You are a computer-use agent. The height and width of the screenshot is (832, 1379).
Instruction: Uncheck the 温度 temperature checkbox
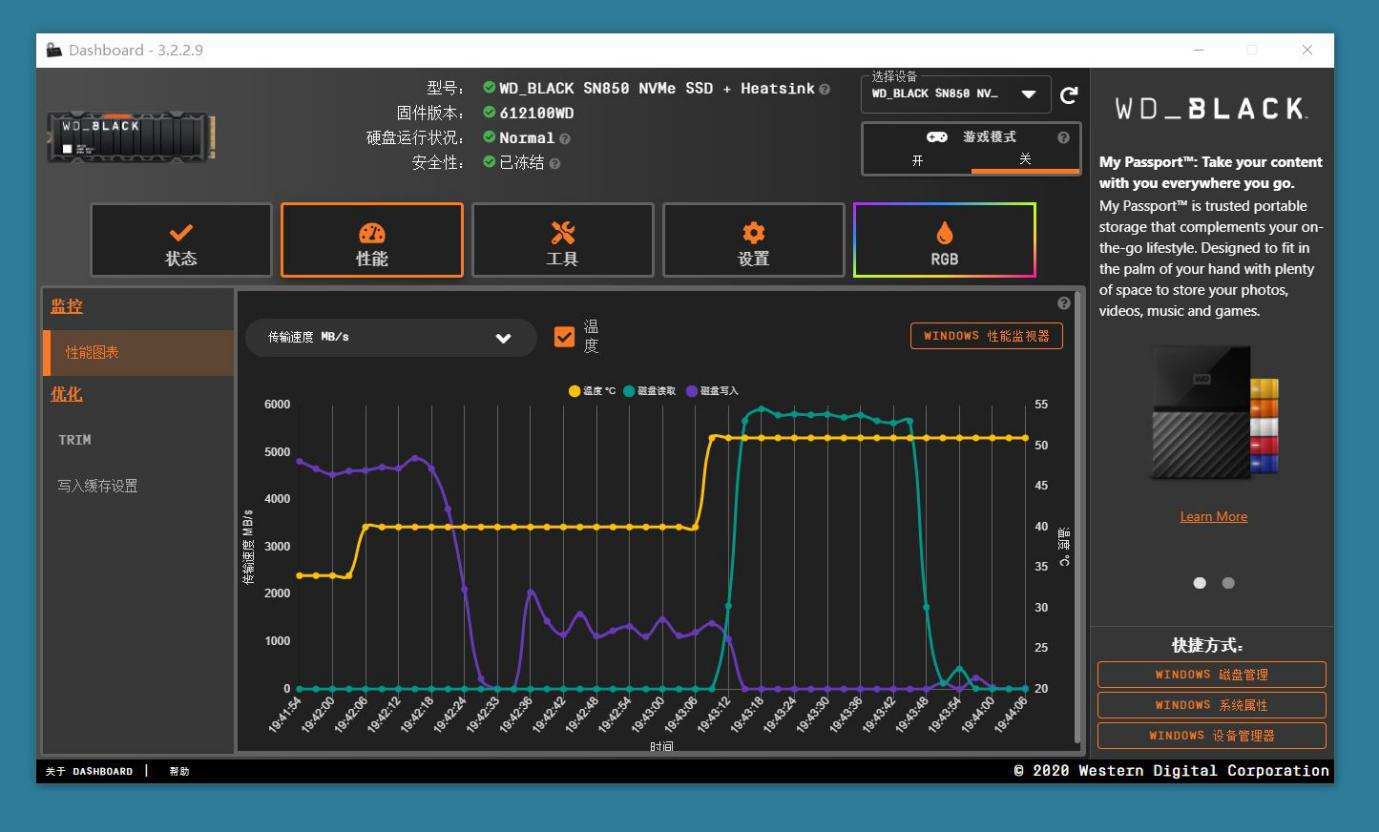(564, 337)
